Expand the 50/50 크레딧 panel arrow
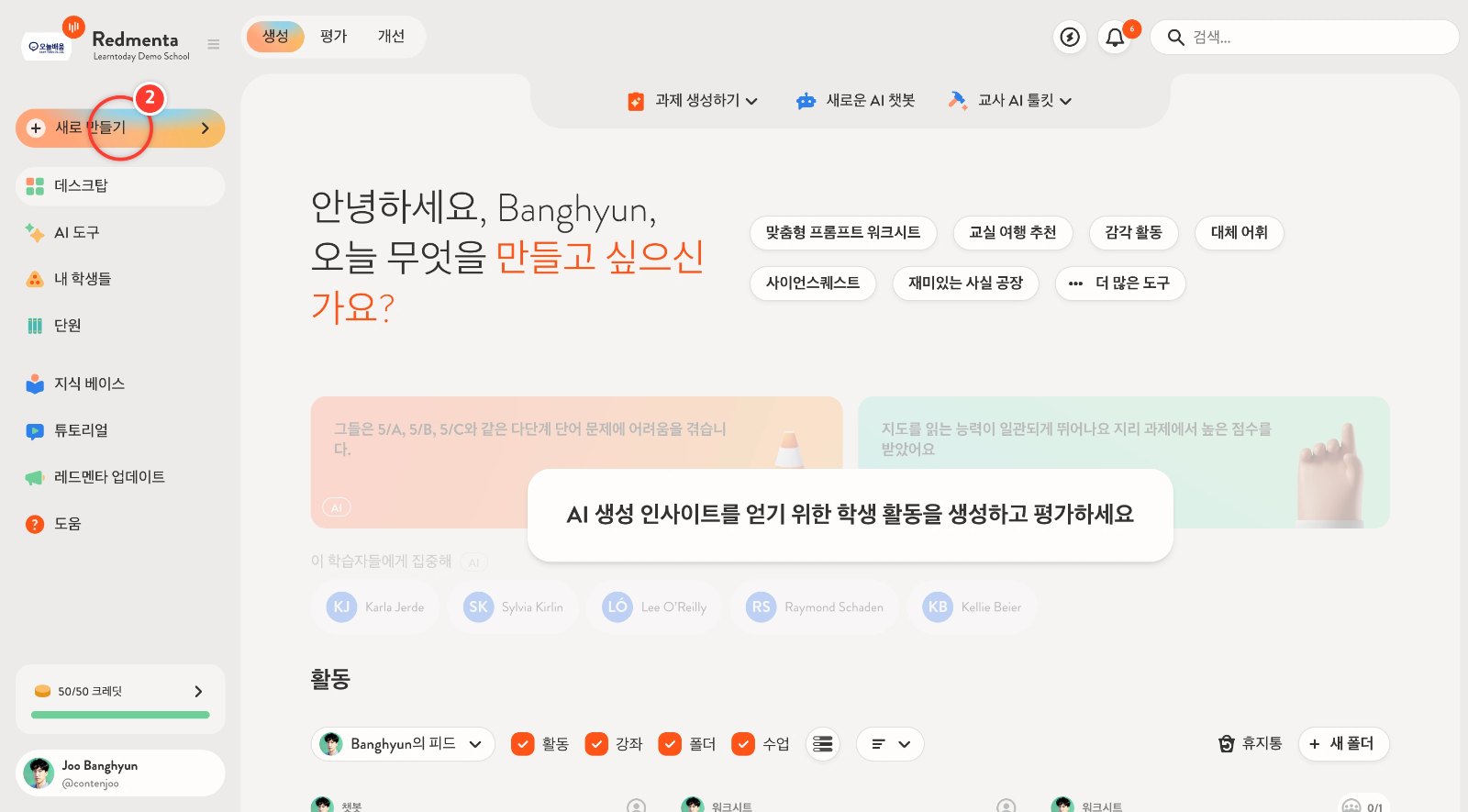This screenshot has width=1468, height=812. (198, 691)
